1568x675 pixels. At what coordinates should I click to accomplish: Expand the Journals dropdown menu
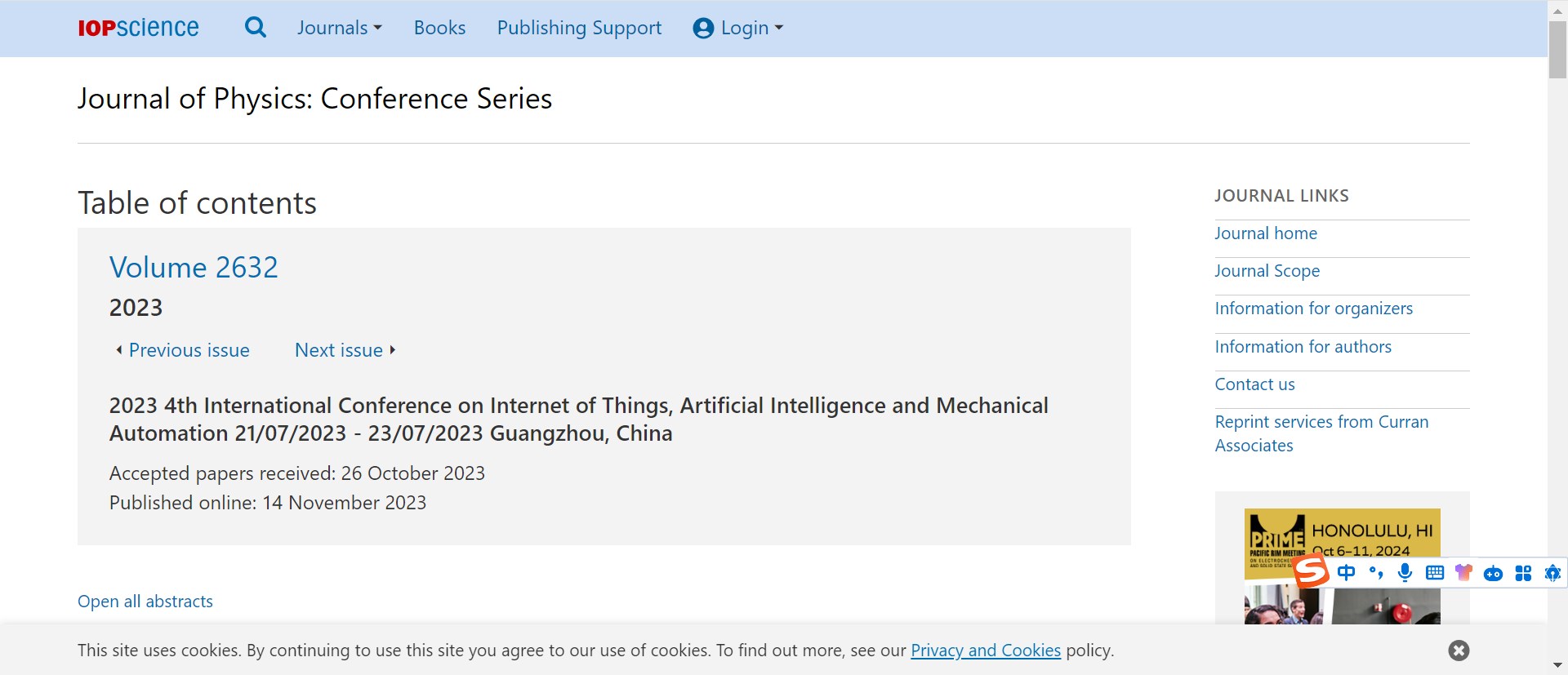pos(340,28)
